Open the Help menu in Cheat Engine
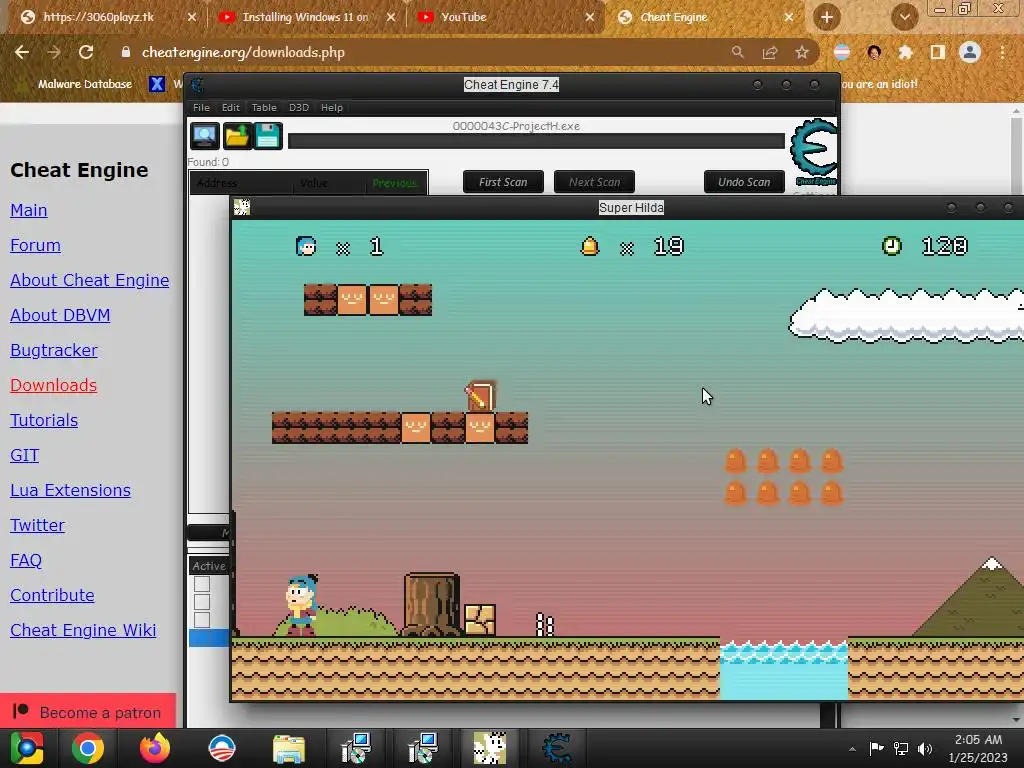This screenshot has height=768, width=1024. (x=332, y=107)
